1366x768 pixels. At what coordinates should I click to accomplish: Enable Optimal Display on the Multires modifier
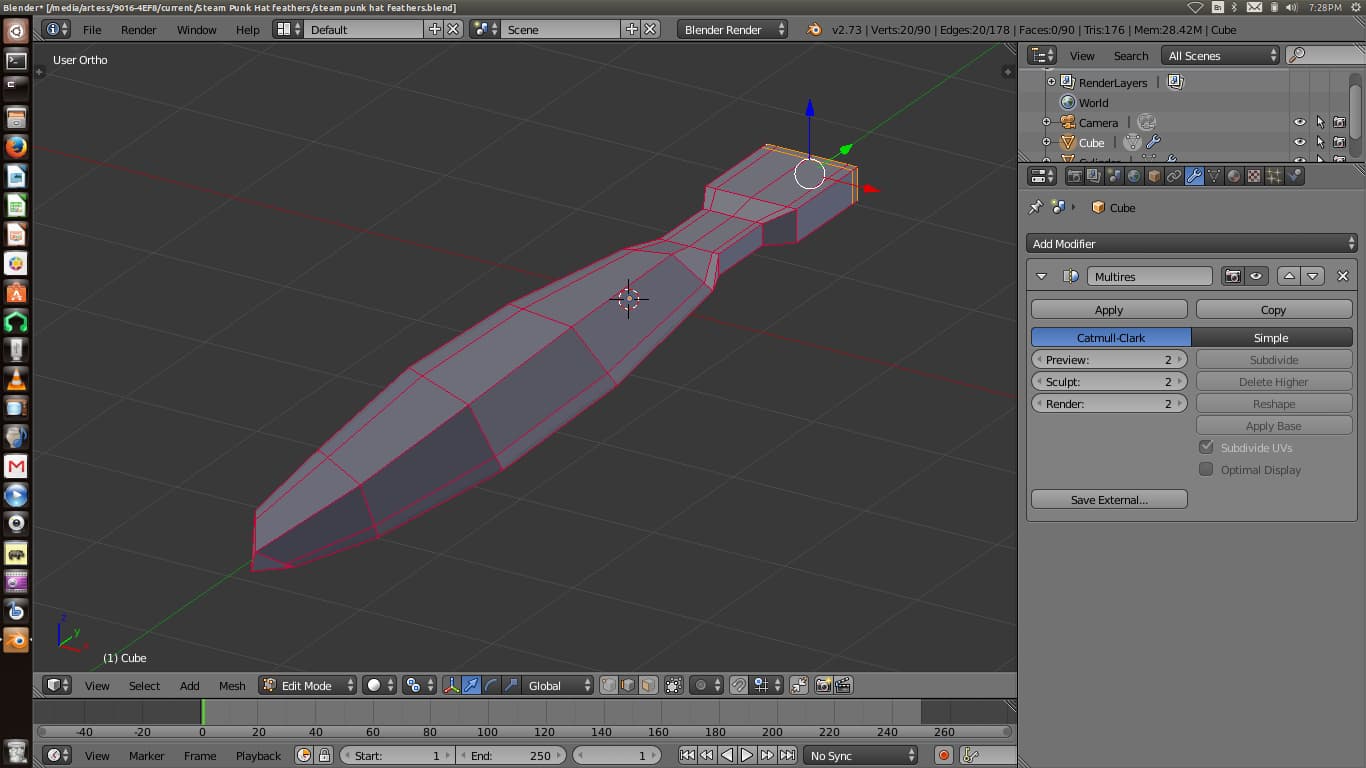[x=1206, y=469]
